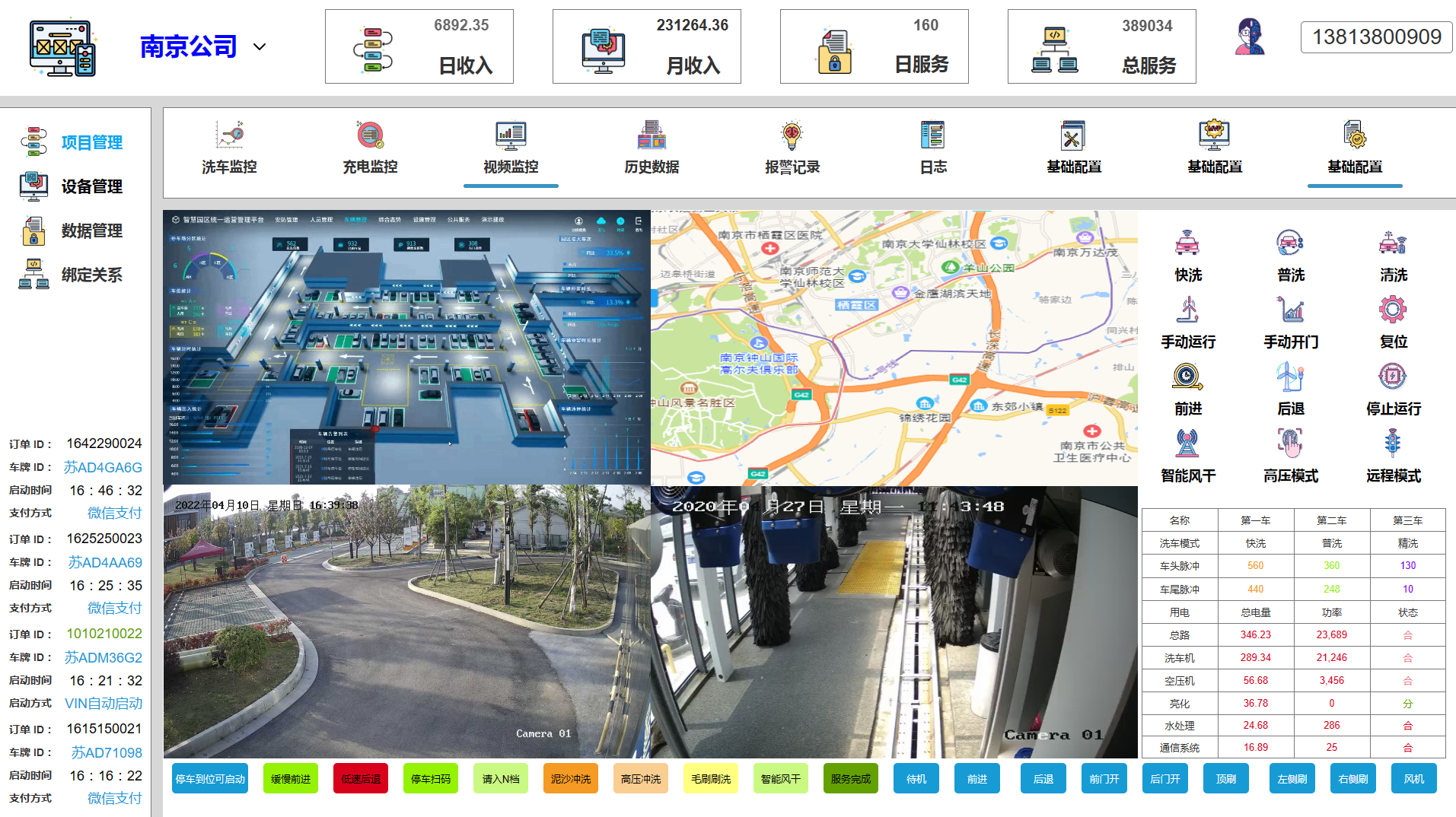Click the 前门开 button
Viewport: 1456px width, 817px height.
[1104, 779]
